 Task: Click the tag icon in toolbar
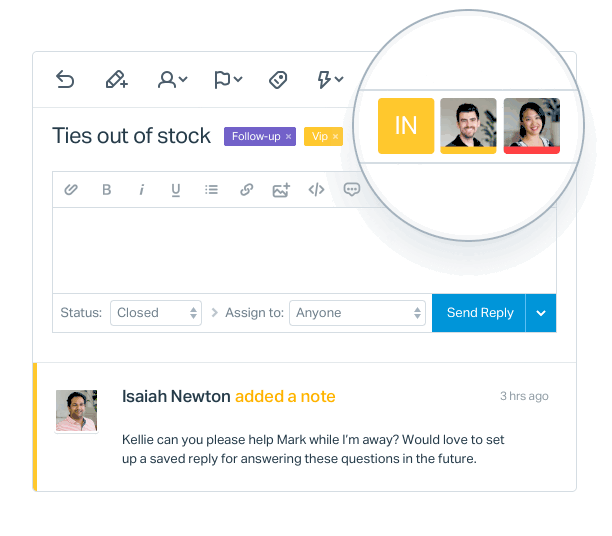278,80
